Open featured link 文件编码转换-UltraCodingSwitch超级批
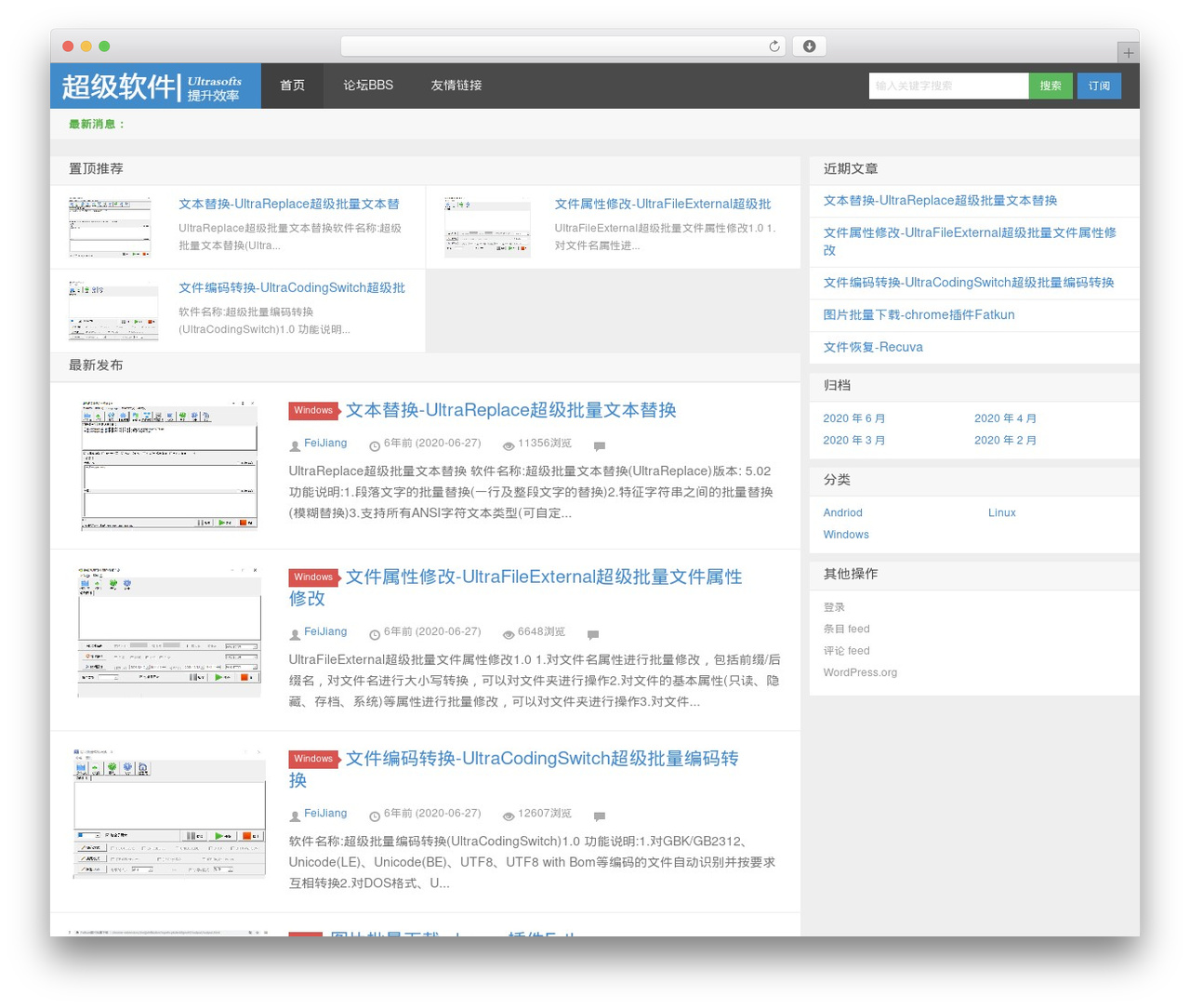 click(292, 288)
